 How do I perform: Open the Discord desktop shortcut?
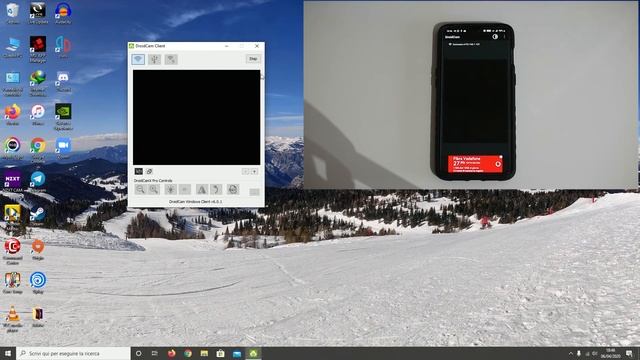63,81
